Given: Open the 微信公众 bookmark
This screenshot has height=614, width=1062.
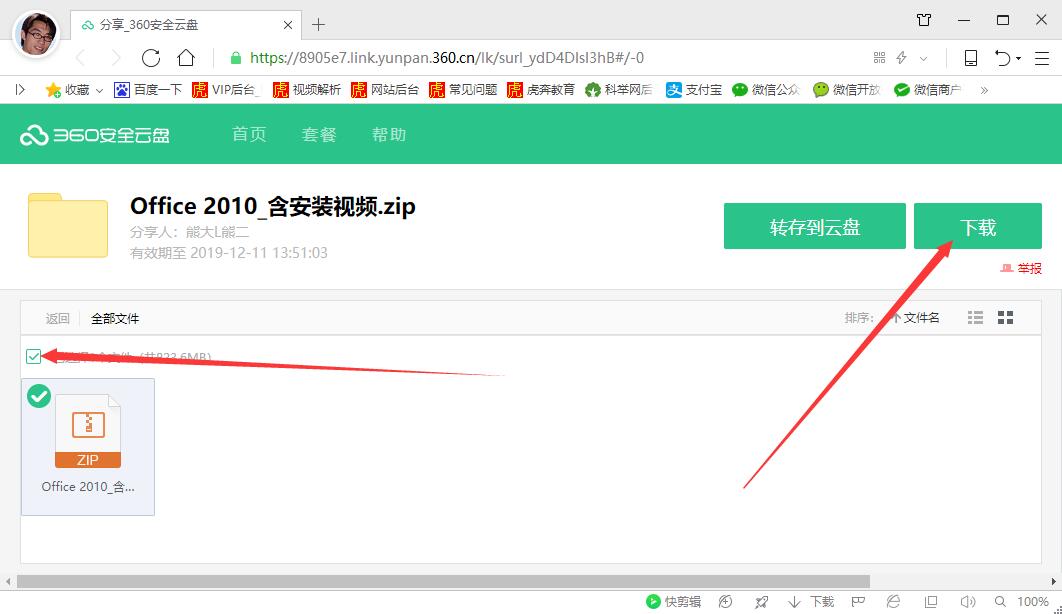Looking at the screenshot, I should pyautogui.click(x=766, y=89).
